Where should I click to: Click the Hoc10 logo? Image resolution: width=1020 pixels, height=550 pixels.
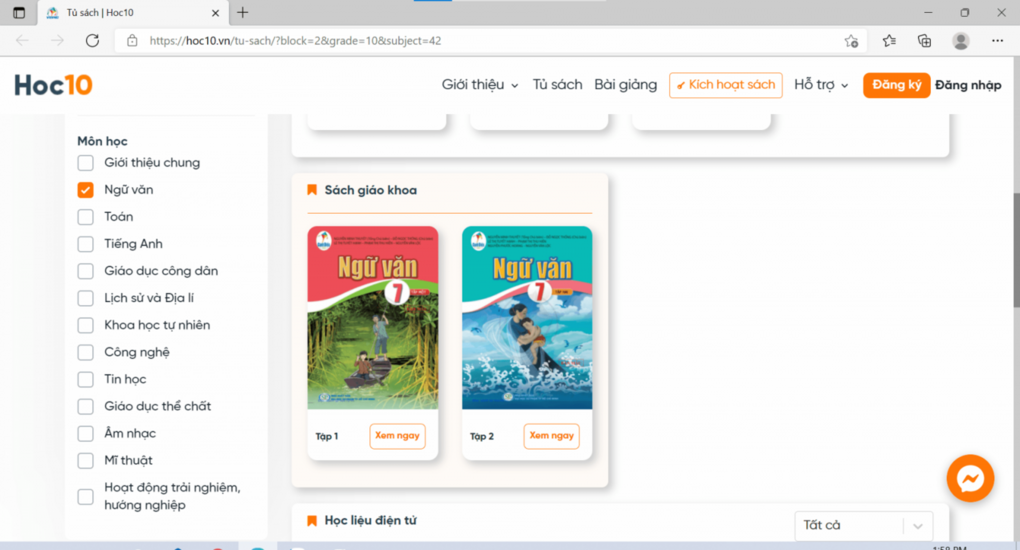[x=53, y=85]
